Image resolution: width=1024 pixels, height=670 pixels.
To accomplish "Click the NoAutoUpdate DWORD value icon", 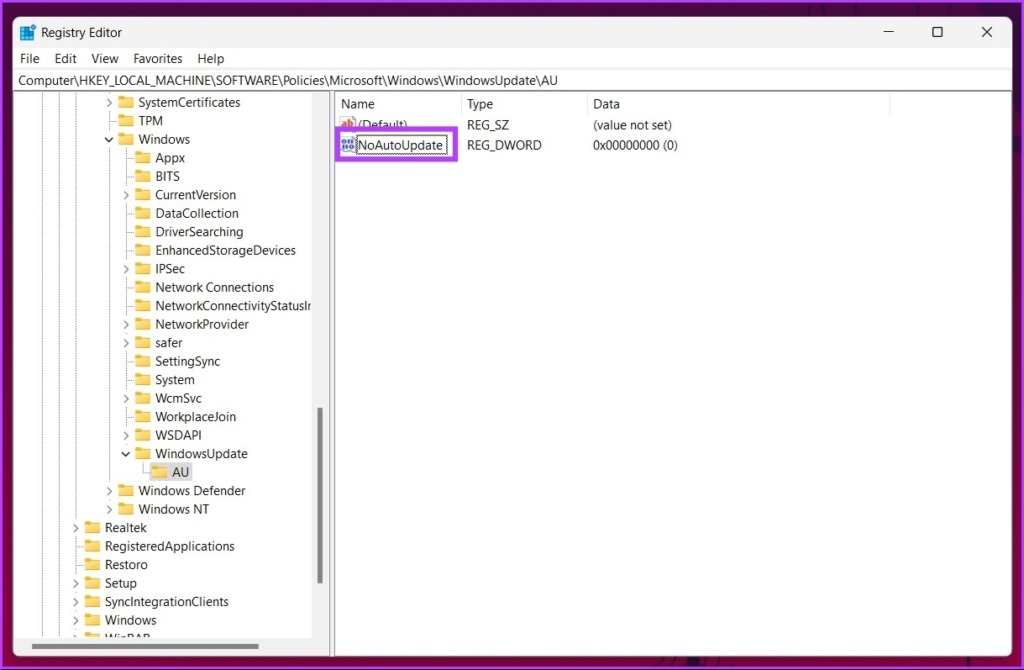I will tap(347, 146).
